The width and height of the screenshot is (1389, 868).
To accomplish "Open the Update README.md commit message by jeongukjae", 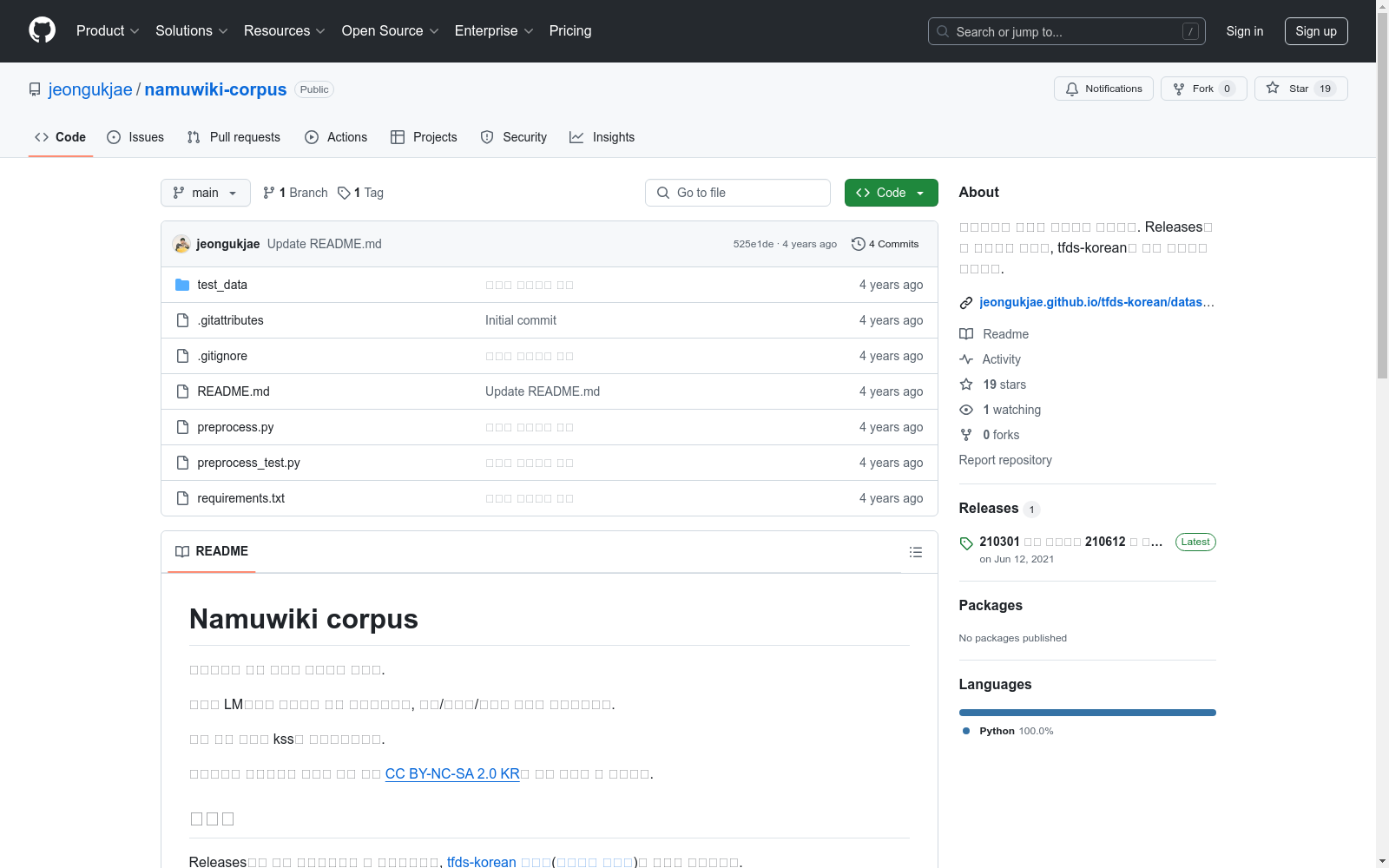I will [x=325, y=244].
